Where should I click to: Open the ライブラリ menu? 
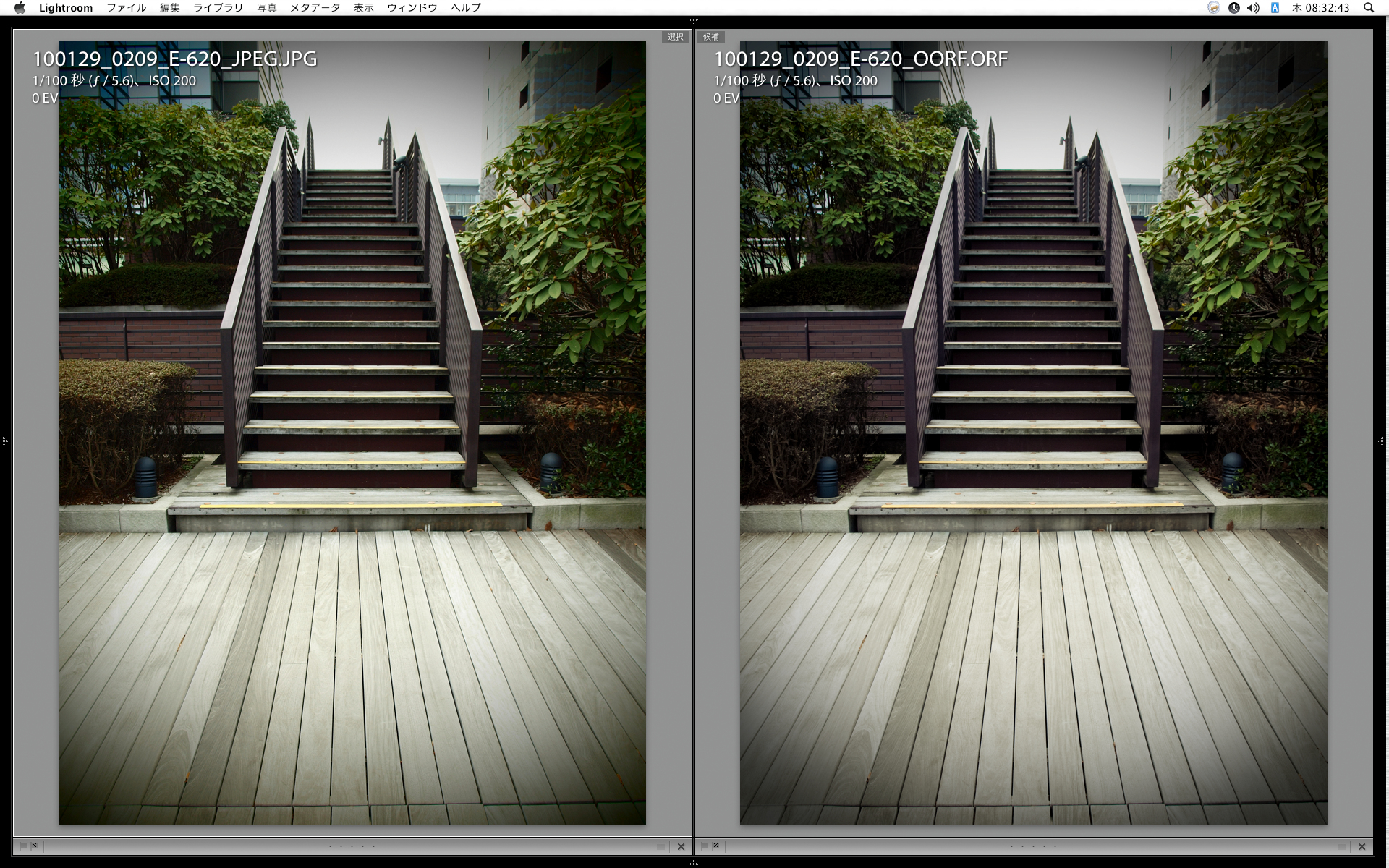[218, 7]
